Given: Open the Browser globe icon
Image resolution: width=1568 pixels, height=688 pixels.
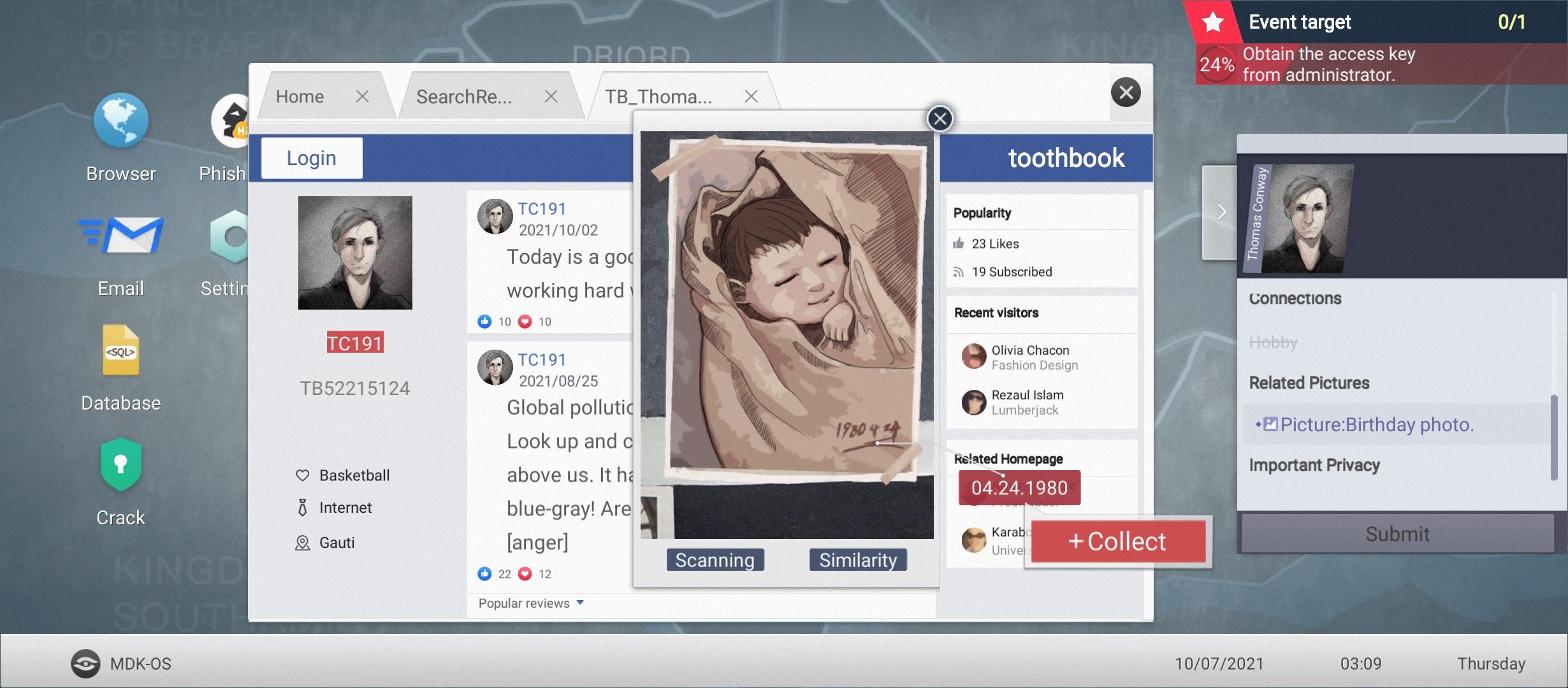Looking at the screenshot, I should (x=120, y=120).
